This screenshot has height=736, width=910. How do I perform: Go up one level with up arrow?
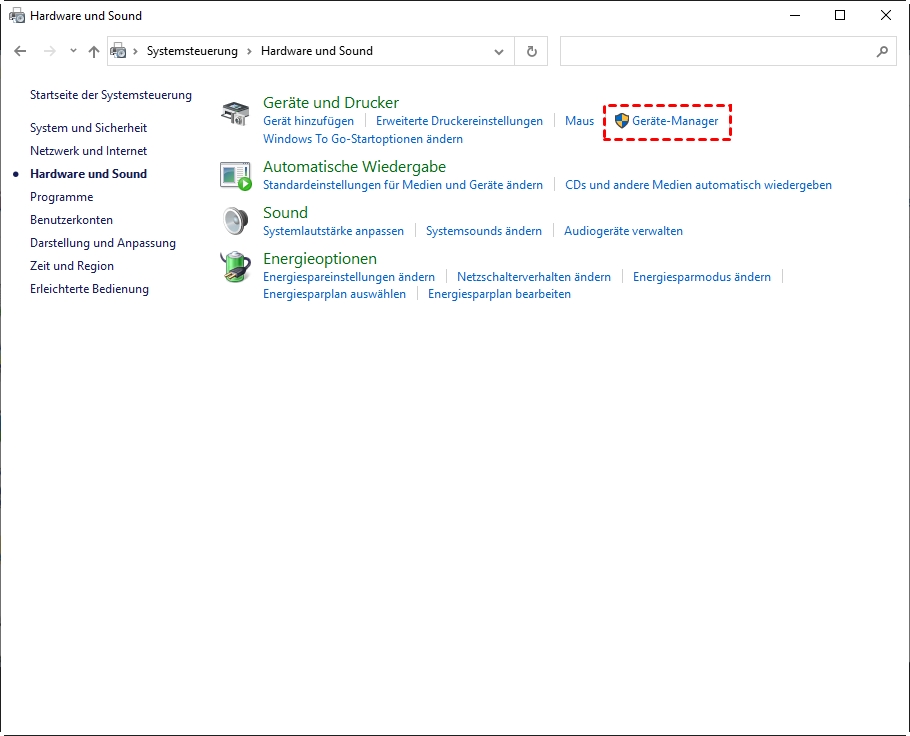[93, 51]
